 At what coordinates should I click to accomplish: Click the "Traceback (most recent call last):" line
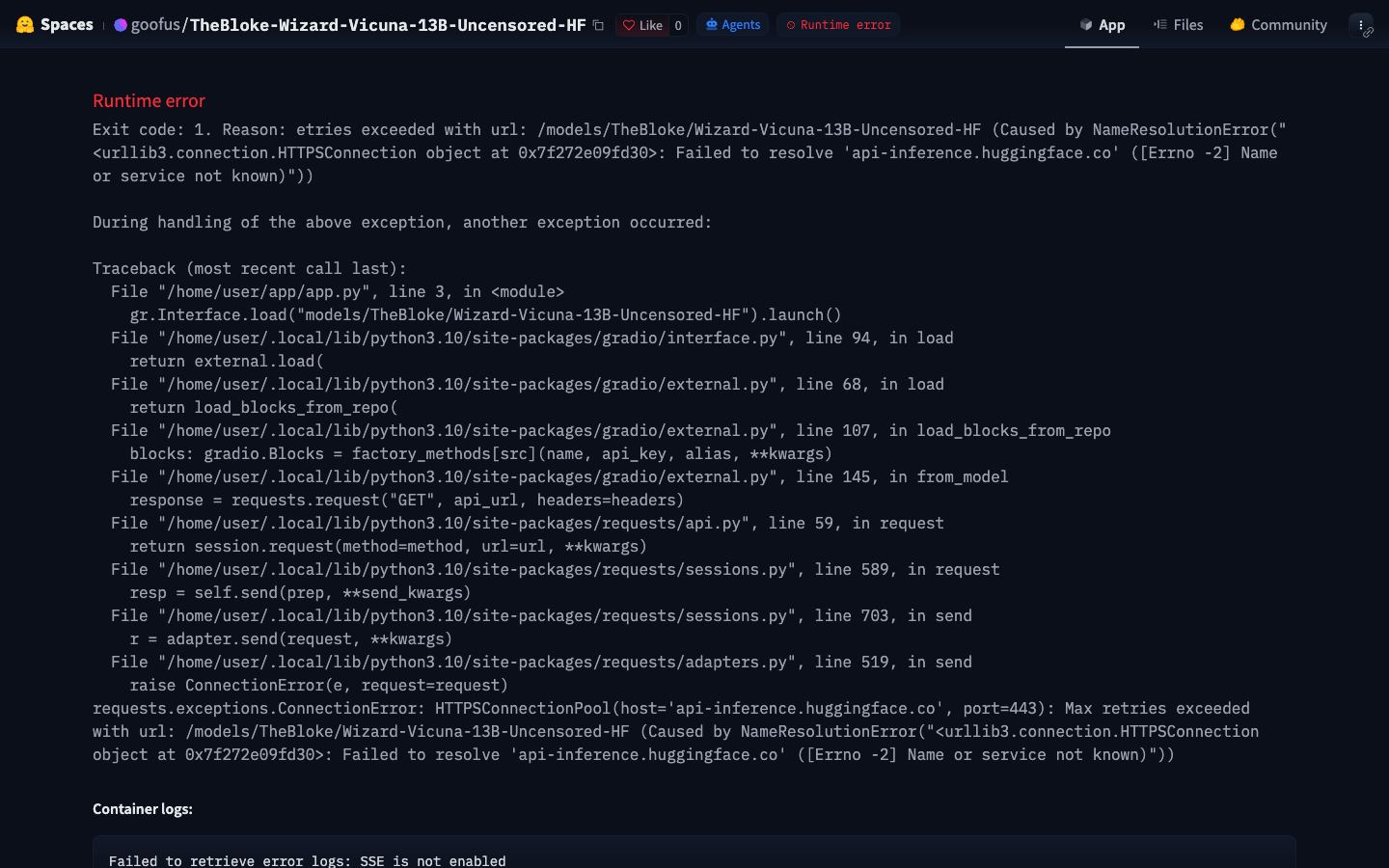click(x=250, y=268)
